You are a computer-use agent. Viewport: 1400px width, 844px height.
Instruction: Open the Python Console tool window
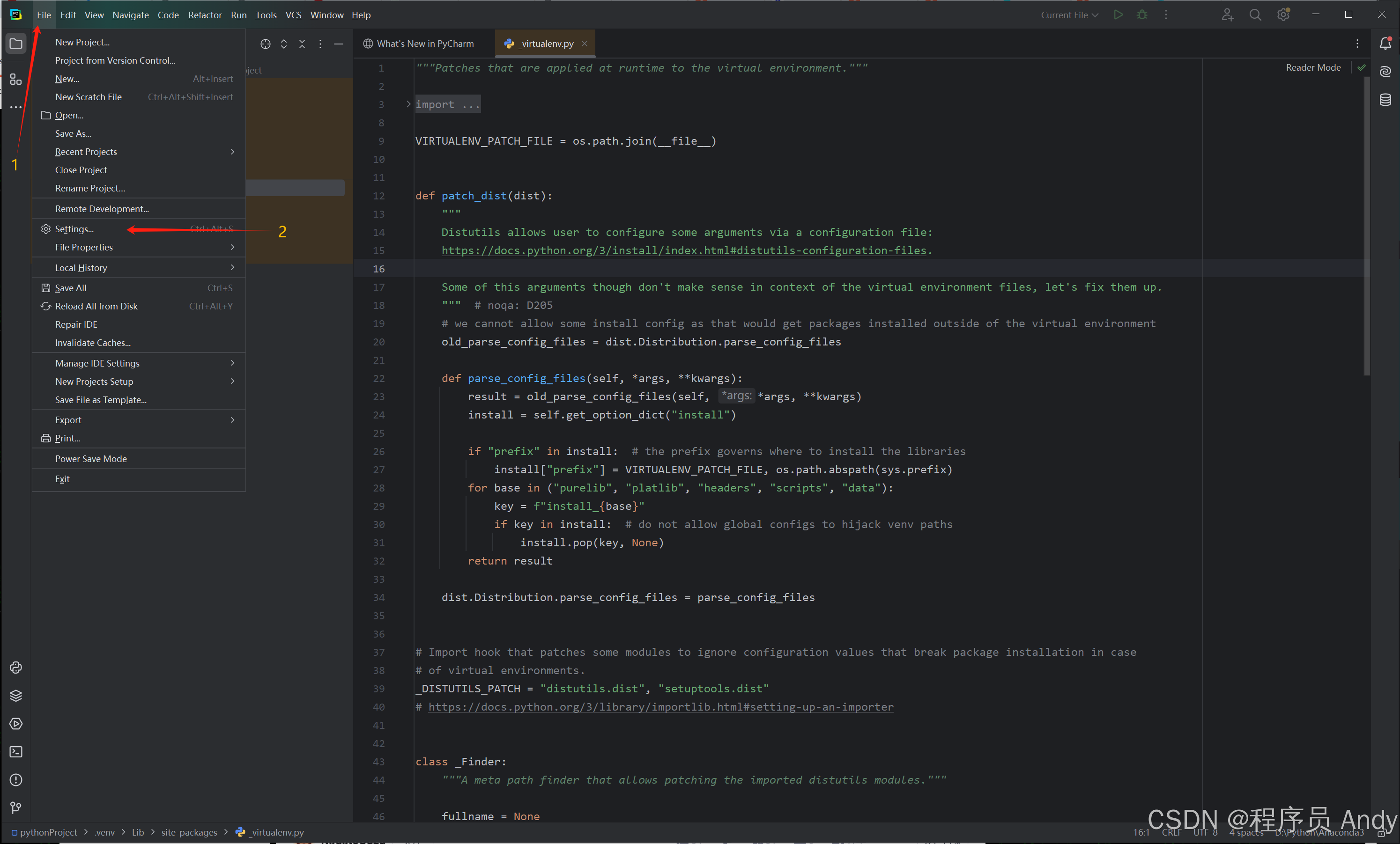16,668
